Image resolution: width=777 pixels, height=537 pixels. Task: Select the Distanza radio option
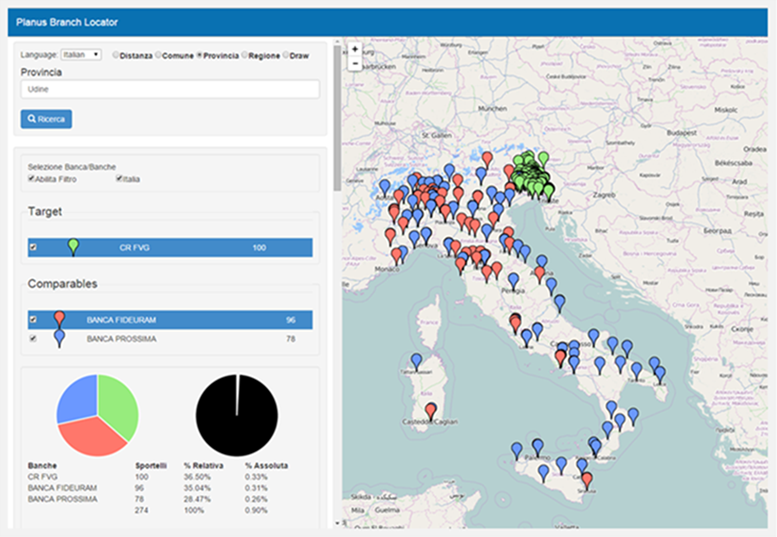[x=116, y=55]
